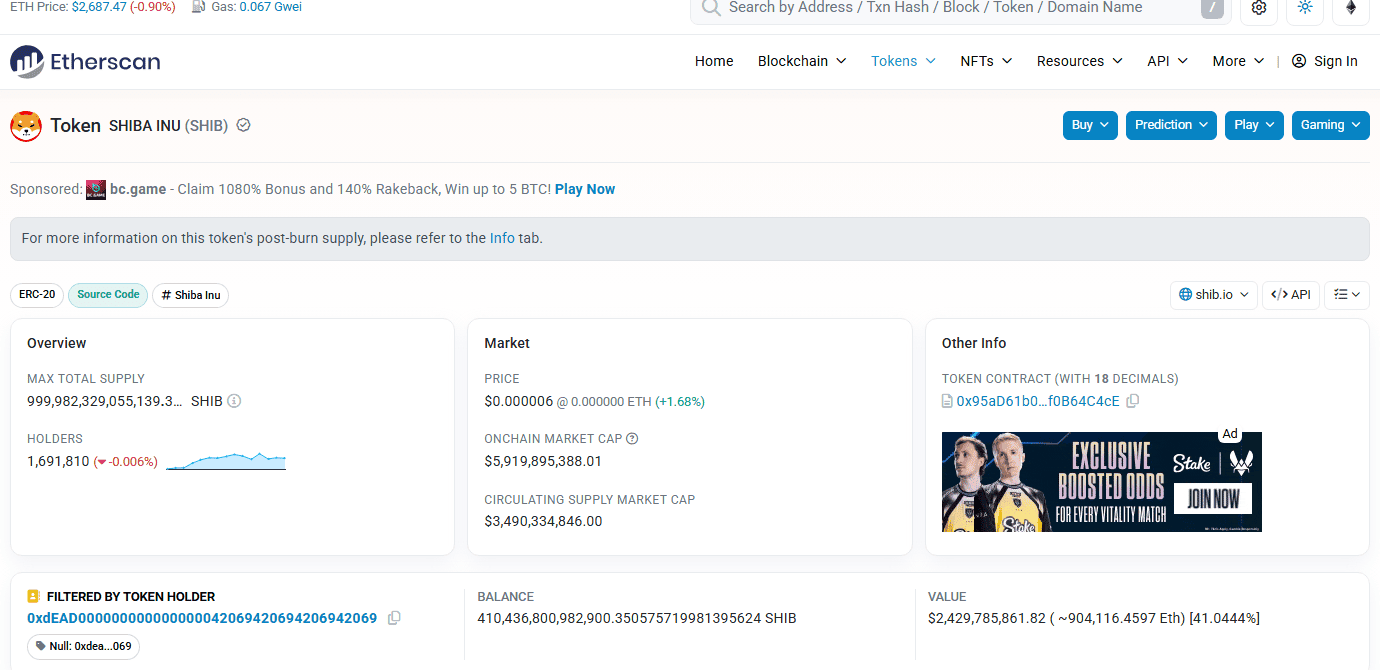Viewport: 1380px width, 670px height.
Task: Click the holder value $2,429,785,861.82 text
Action: click(x=987, y=618)
